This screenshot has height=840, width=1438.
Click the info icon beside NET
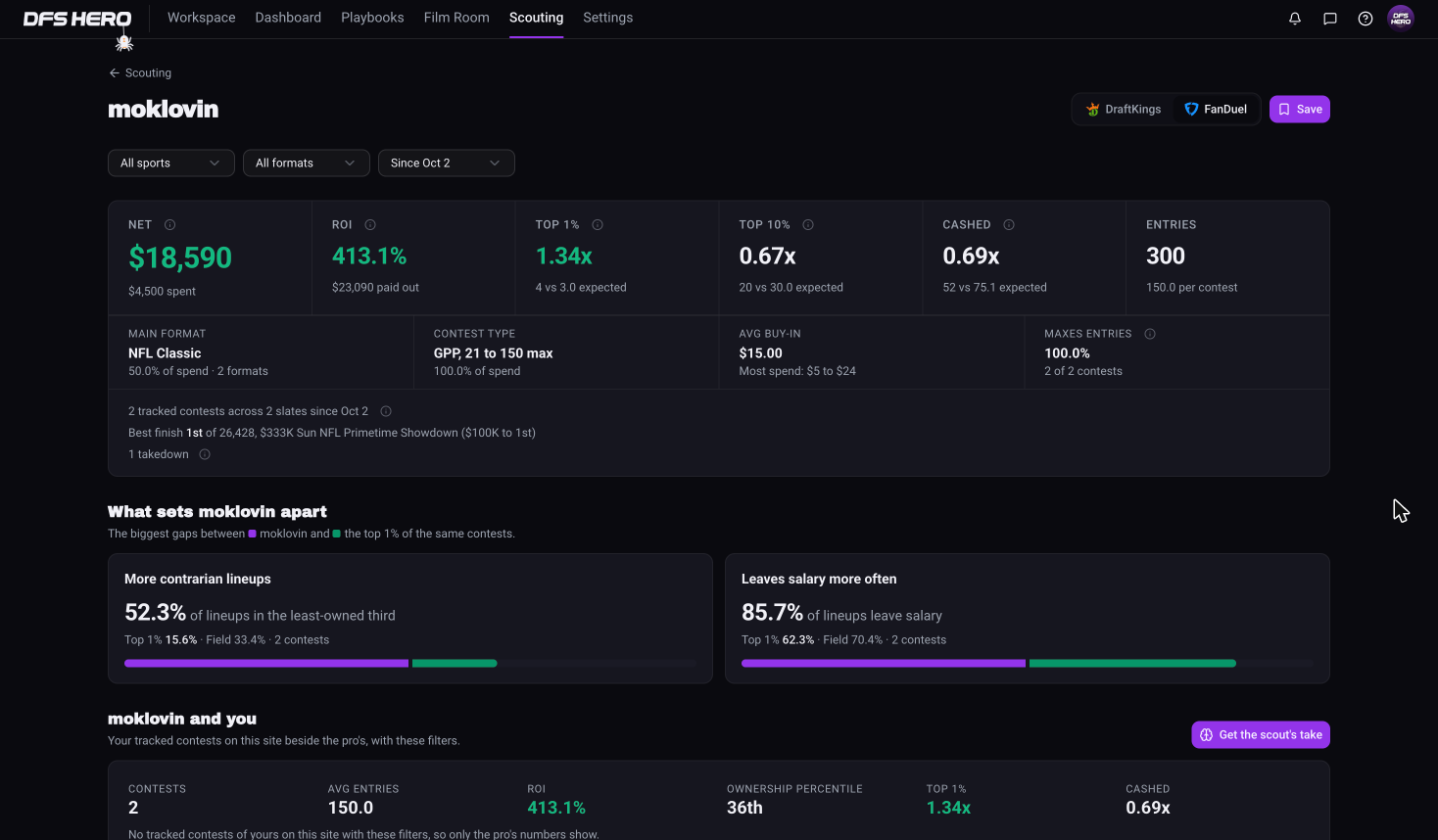(170, 225)
